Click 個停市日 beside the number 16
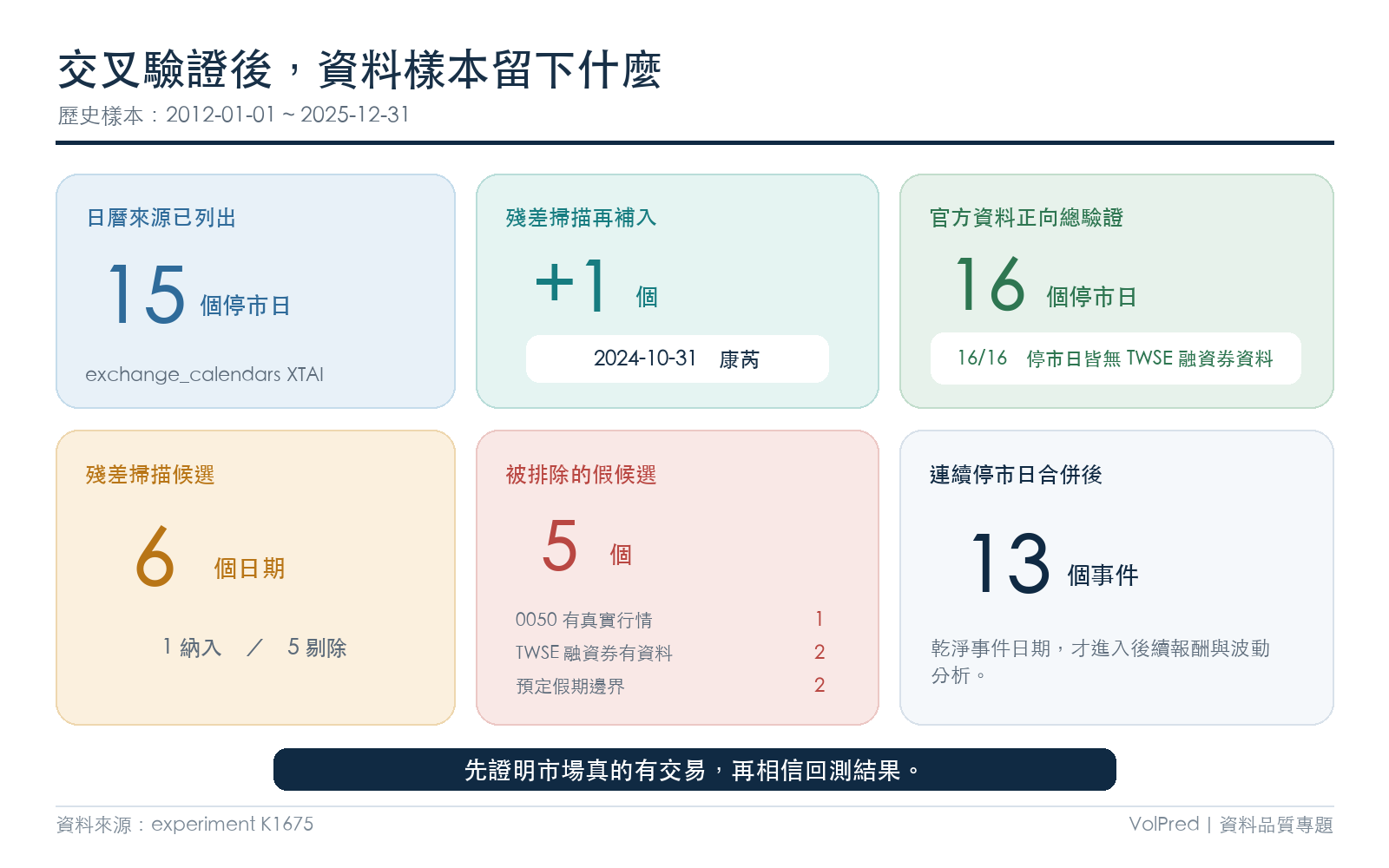 coord(1091,297)
